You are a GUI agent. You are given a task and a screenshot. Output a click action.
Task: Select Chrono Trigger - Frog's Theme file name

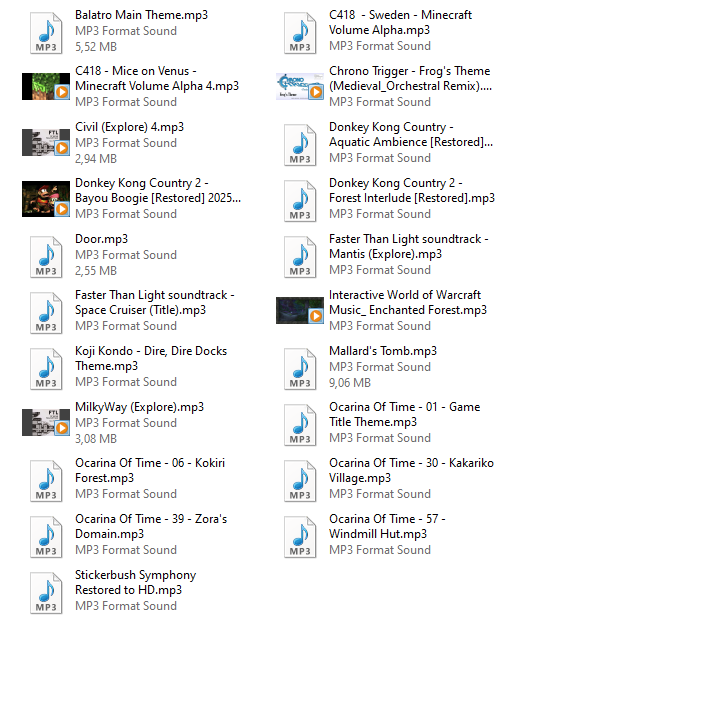411,78
